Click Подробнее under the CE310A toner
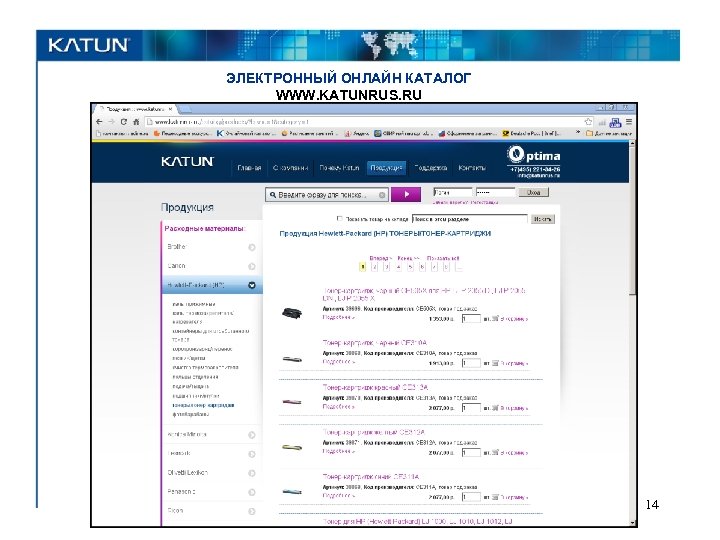The image size is (720, 540). [x=338, y=362]
